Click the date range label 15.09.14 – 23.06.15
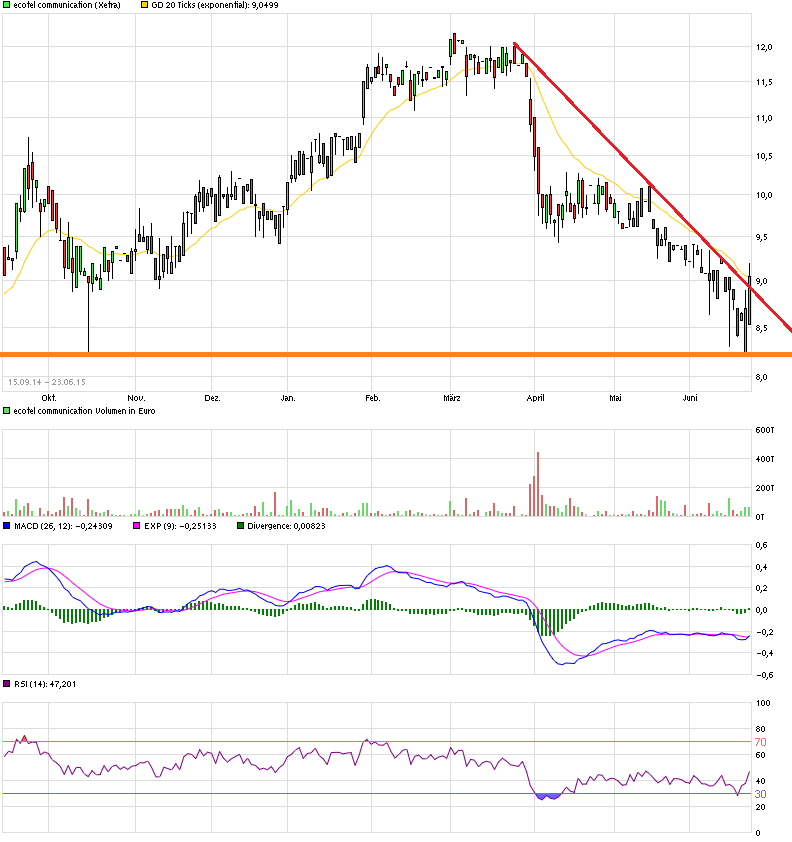The image size is (792, 842). point(47,382)
